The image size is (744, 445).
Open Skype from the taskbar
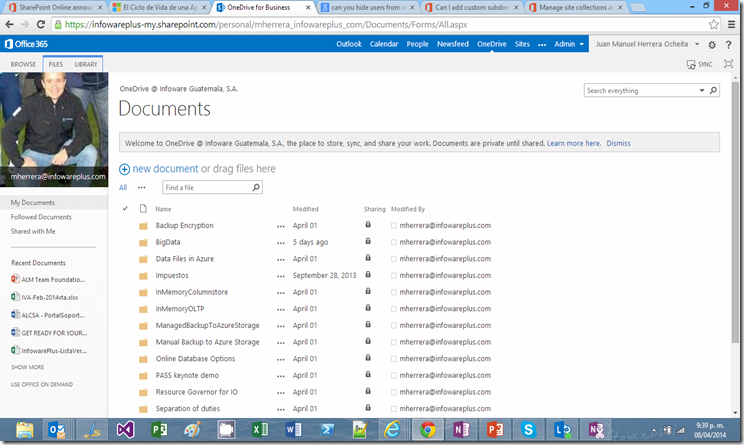tap(528, 430)
